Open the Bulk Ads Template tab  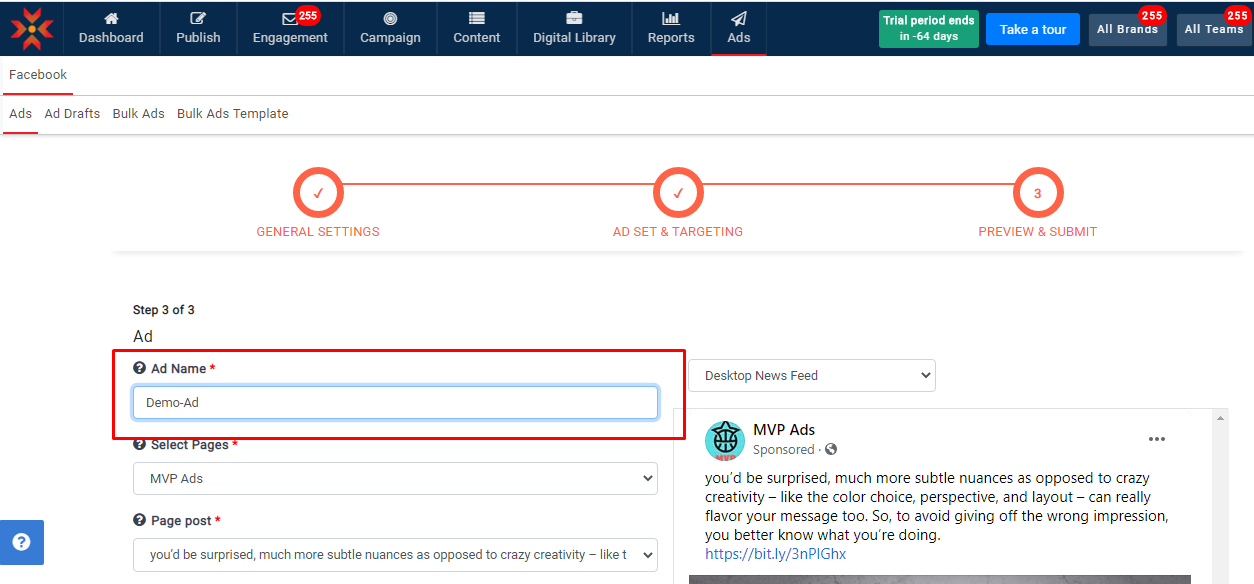232,114
